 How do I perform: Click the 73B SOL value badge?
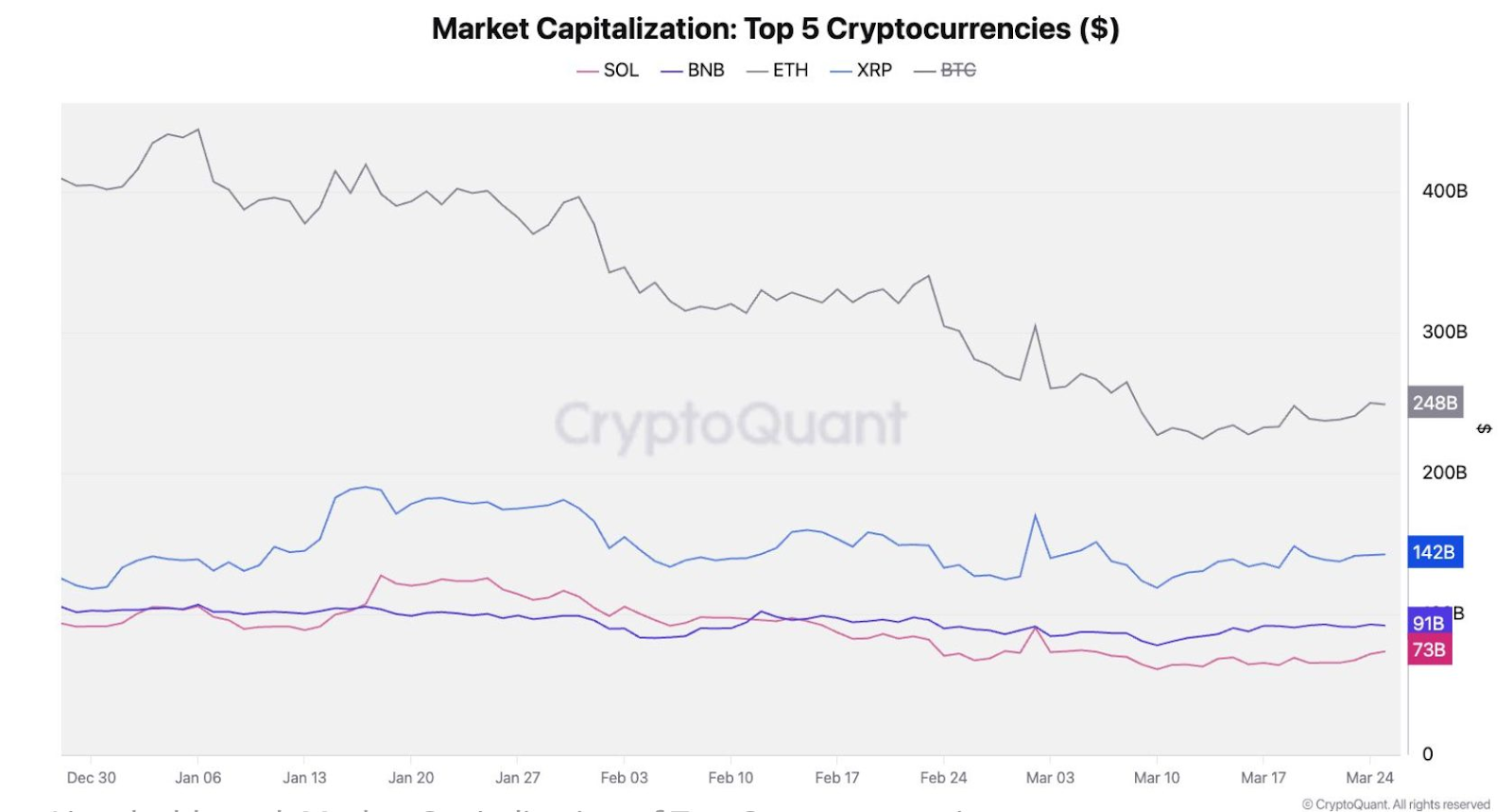click(1428, 649)
